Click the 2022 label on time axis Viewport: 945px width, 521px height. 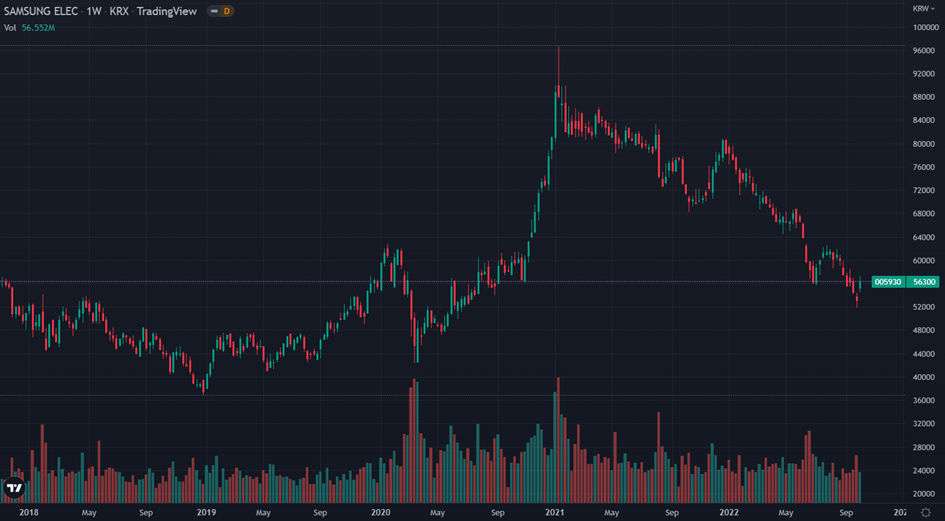click(x=729, y=512)
